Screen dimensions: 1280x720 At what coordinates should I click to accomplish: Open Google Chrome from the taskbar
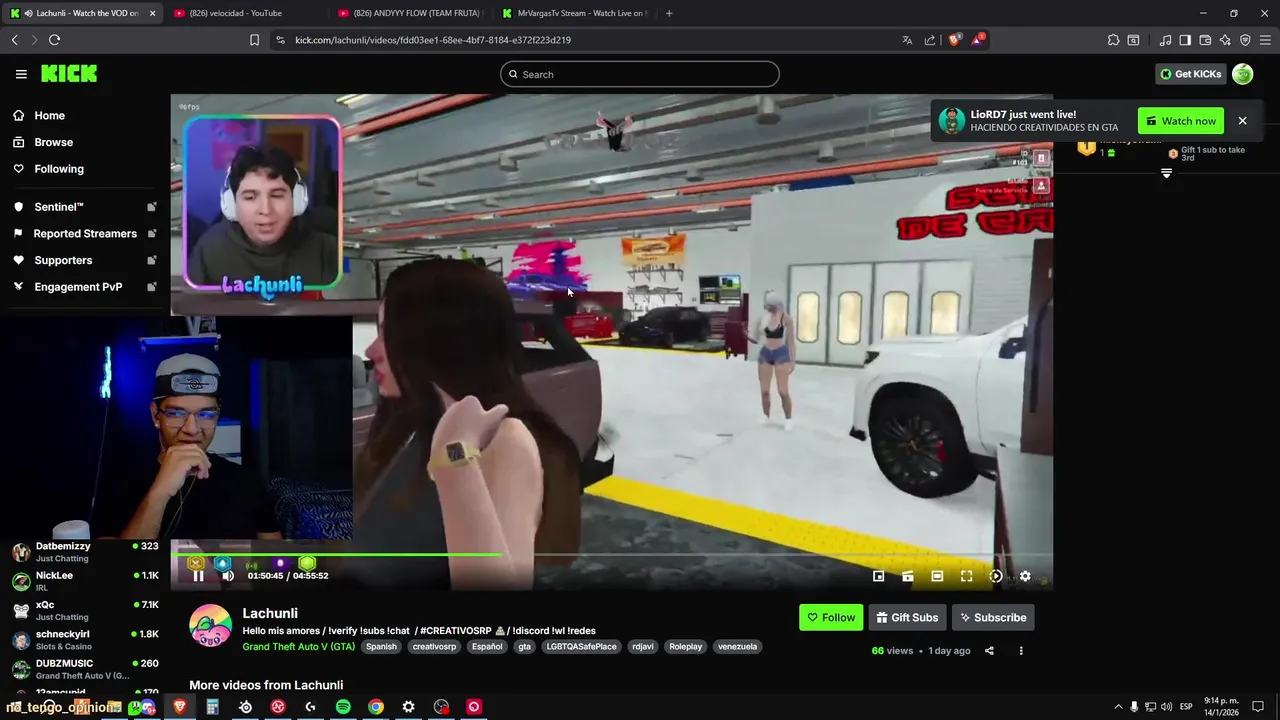(376, 707)
